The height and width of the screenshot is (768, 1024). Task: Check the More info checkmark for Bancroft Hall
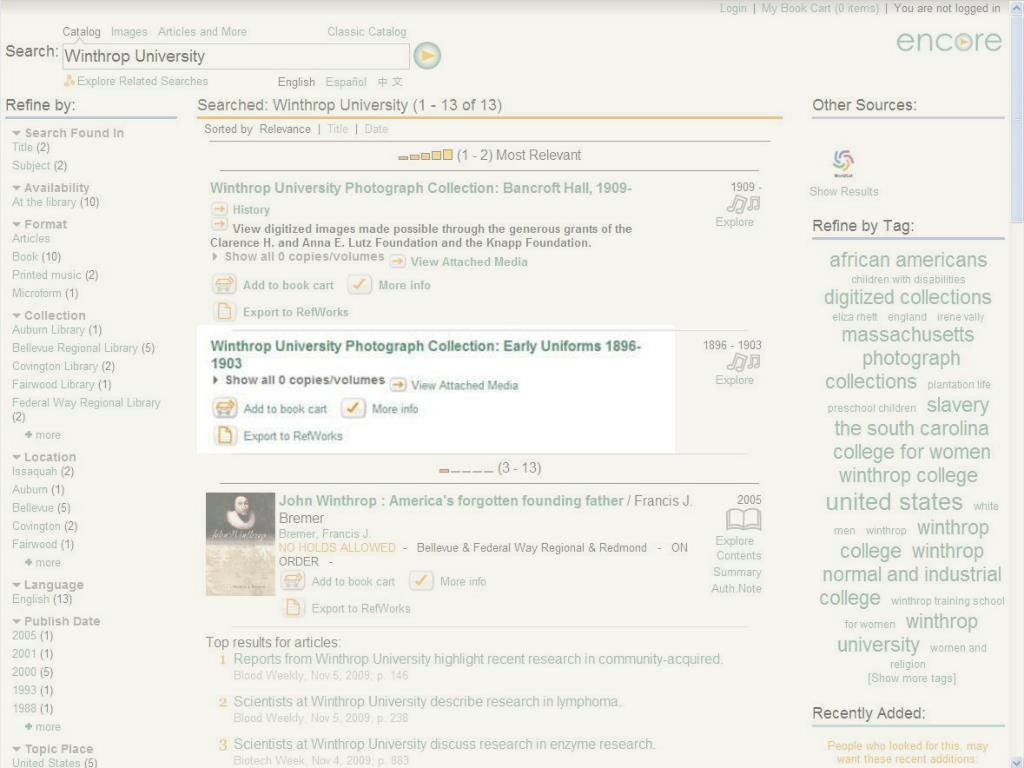pos(359,284)
